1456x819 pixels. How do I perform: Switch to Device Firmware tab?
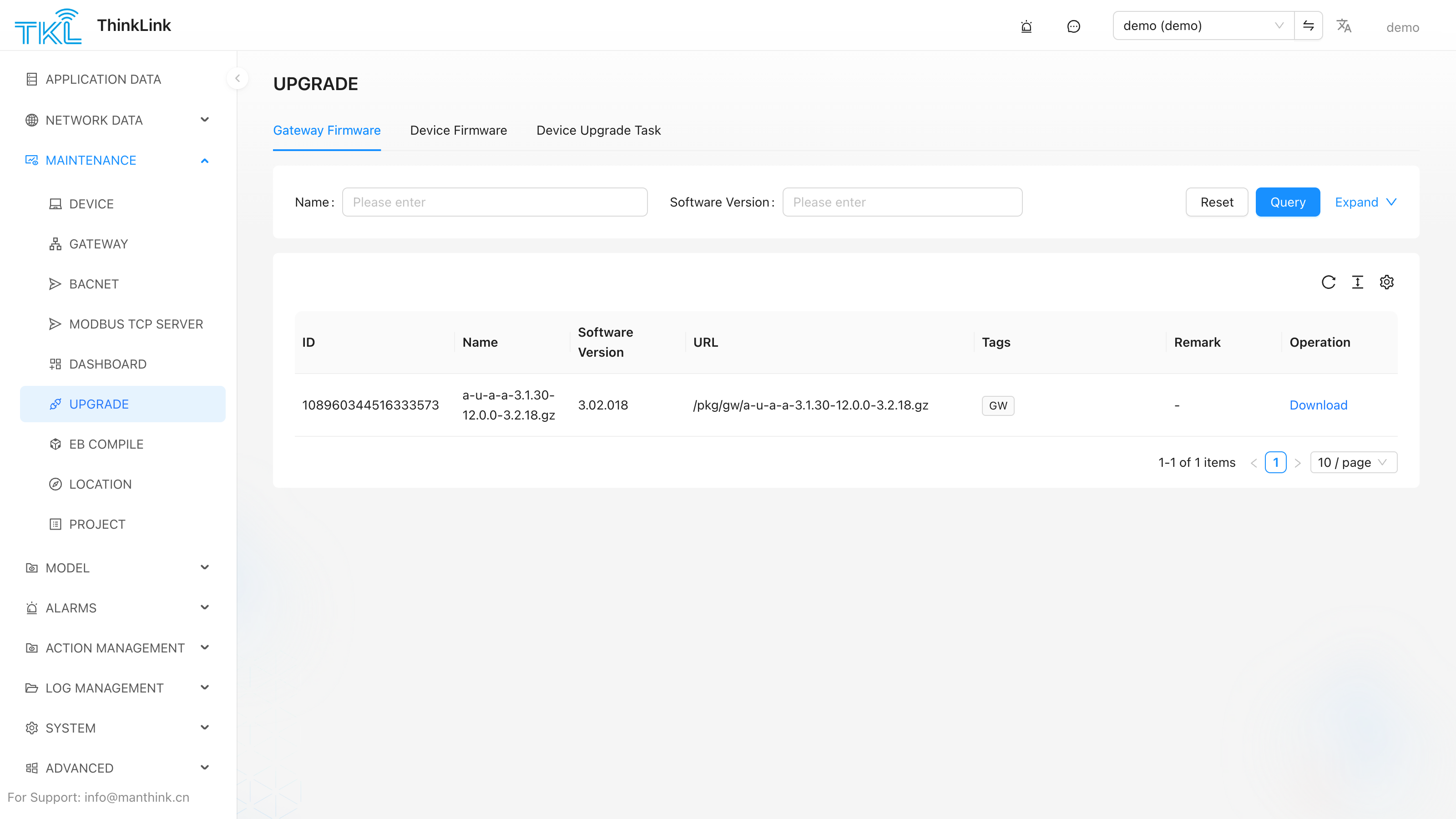pos(458,131)
